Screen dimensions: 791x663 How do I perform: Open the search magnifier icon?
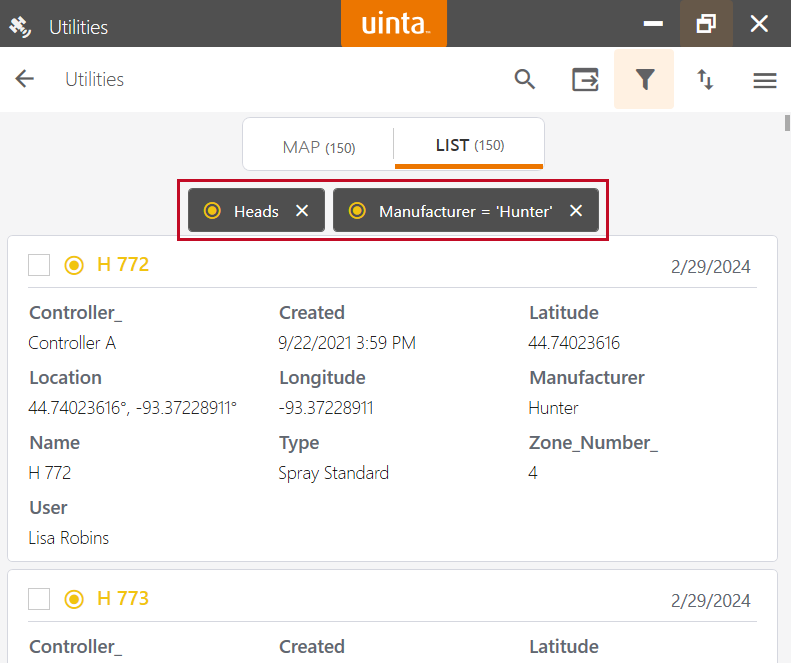click(x=525, y=79)
